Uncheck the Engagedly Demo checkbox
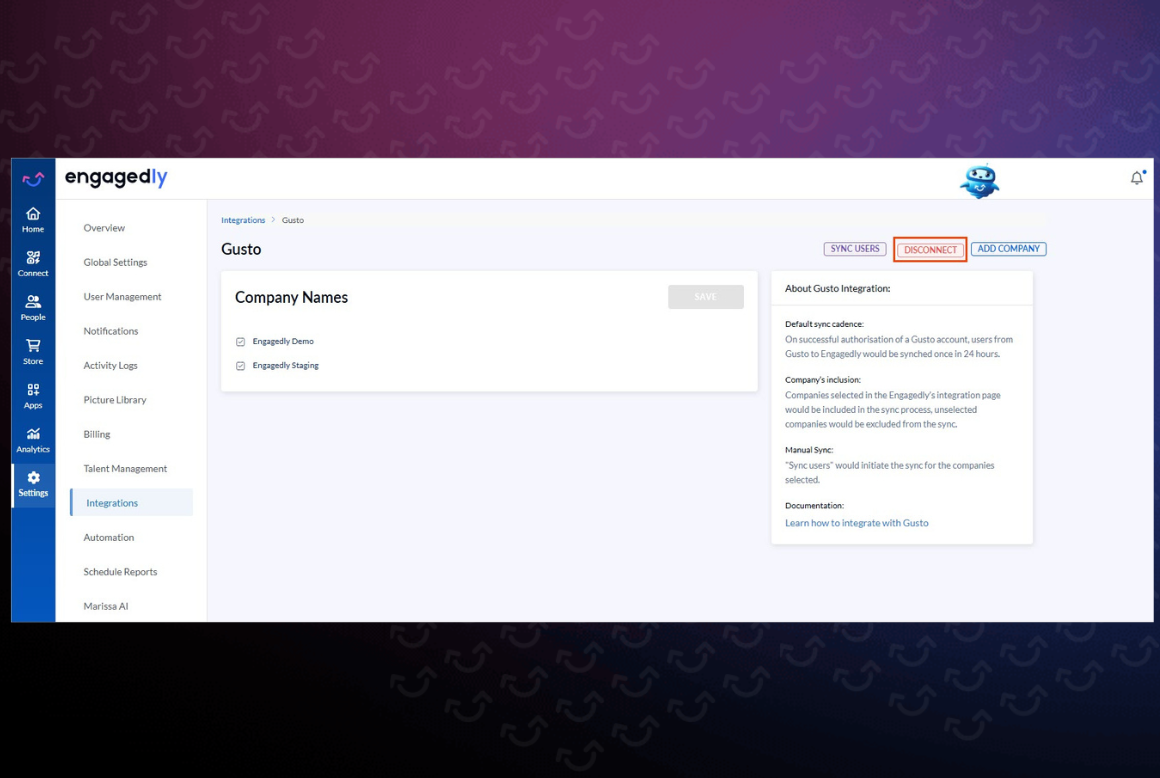The height and width of the screenshot is (778, 1160). (x=240, y=342)
